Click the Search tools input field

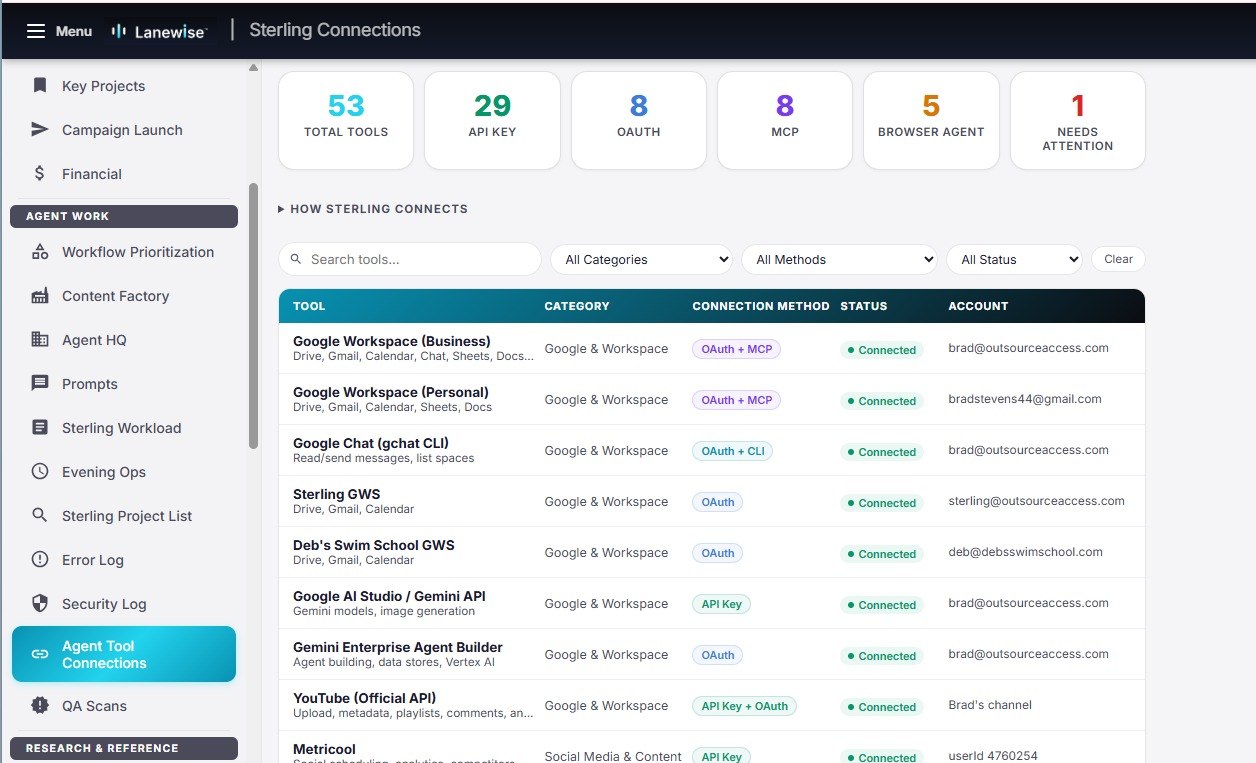coord(410,259)
